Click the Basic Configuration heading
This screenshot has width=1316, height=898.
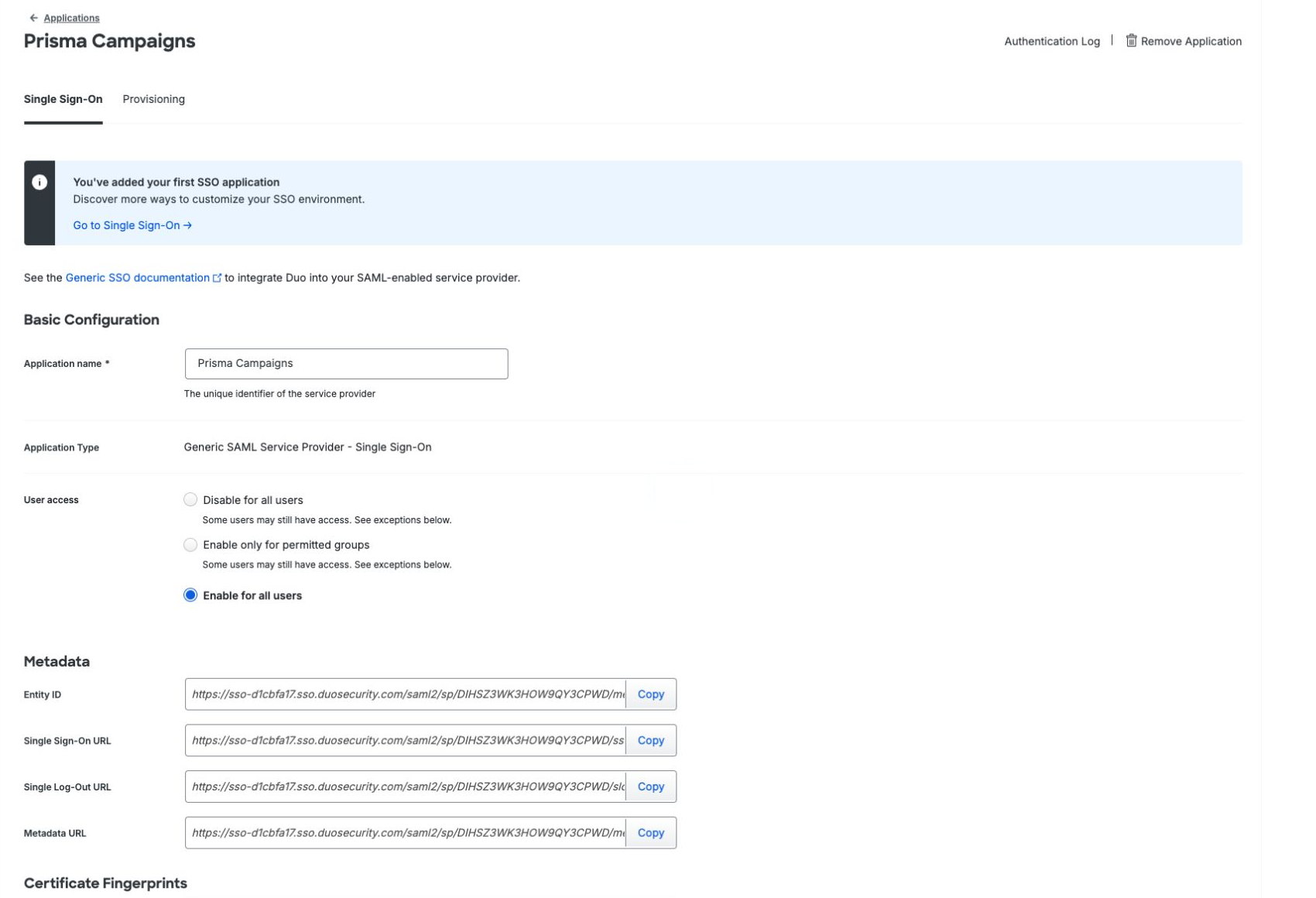(91, 320)
